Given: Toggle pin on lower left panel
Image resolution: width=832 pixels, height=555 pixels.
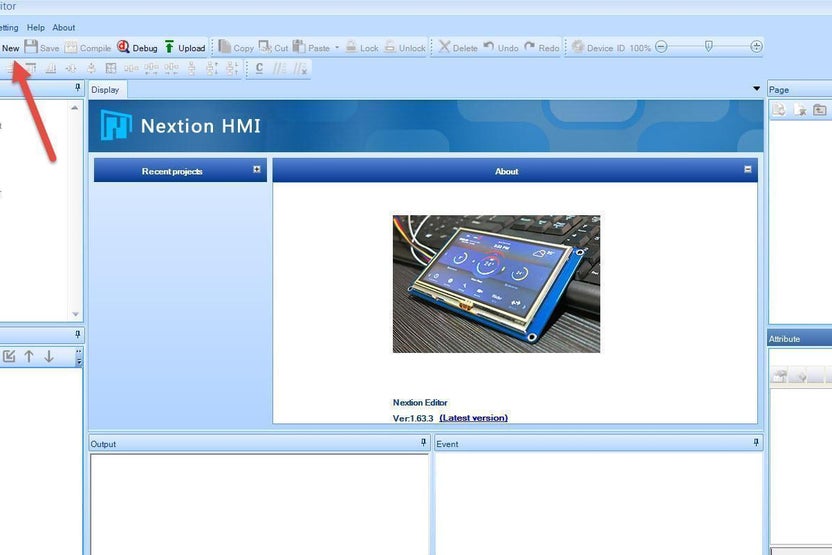Looking at the screenshot, I should click(x=77, y=334).
